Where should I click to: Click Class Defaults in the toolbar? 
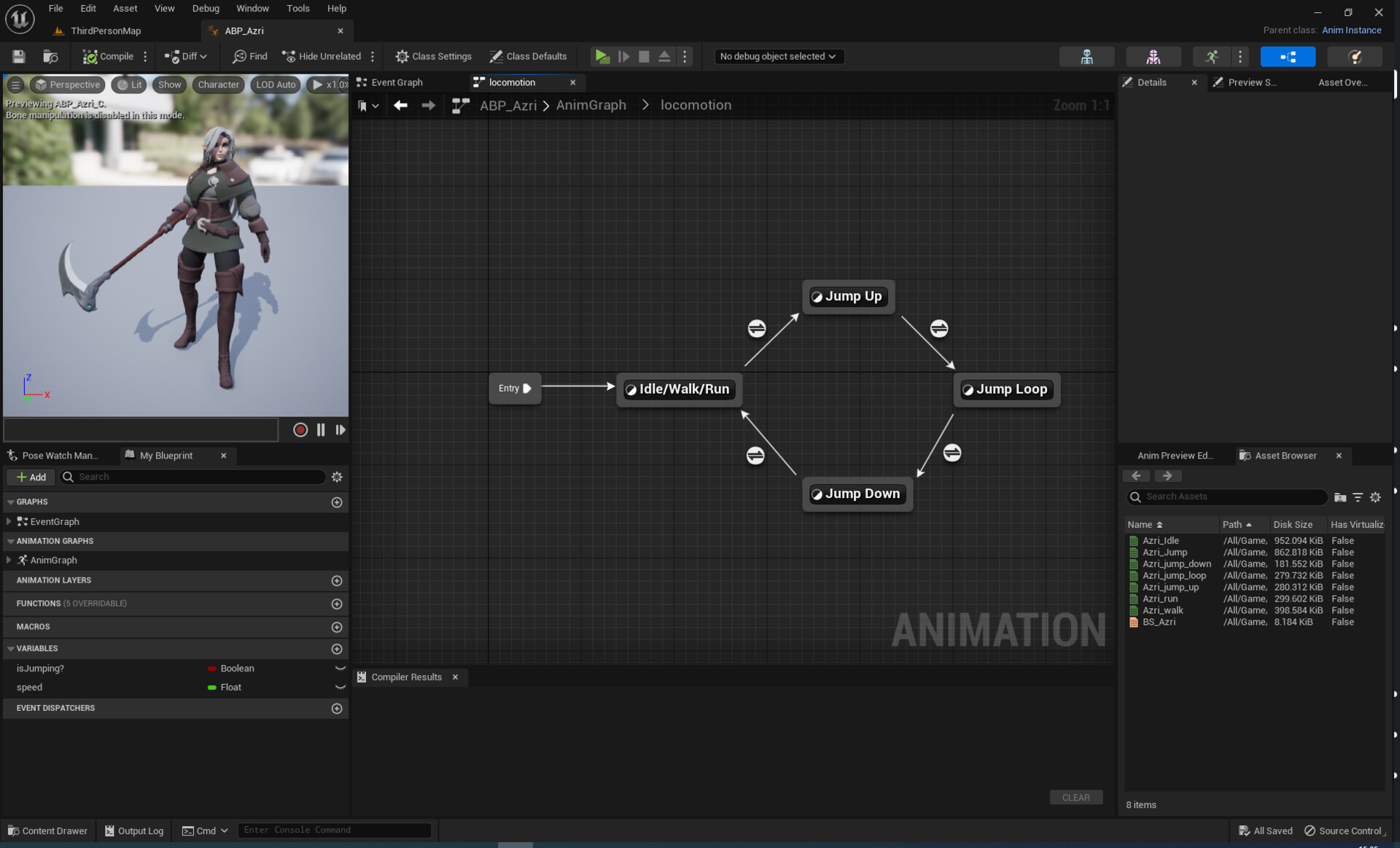point(529,56)
